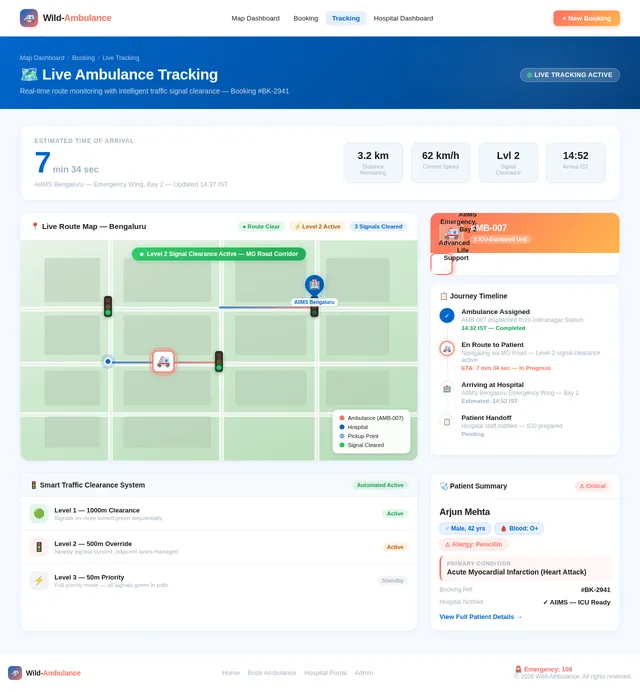Viewport: 640px width, 692px height.
Task: Click the Male, 42 yrs tag
Action: [465, 528]
